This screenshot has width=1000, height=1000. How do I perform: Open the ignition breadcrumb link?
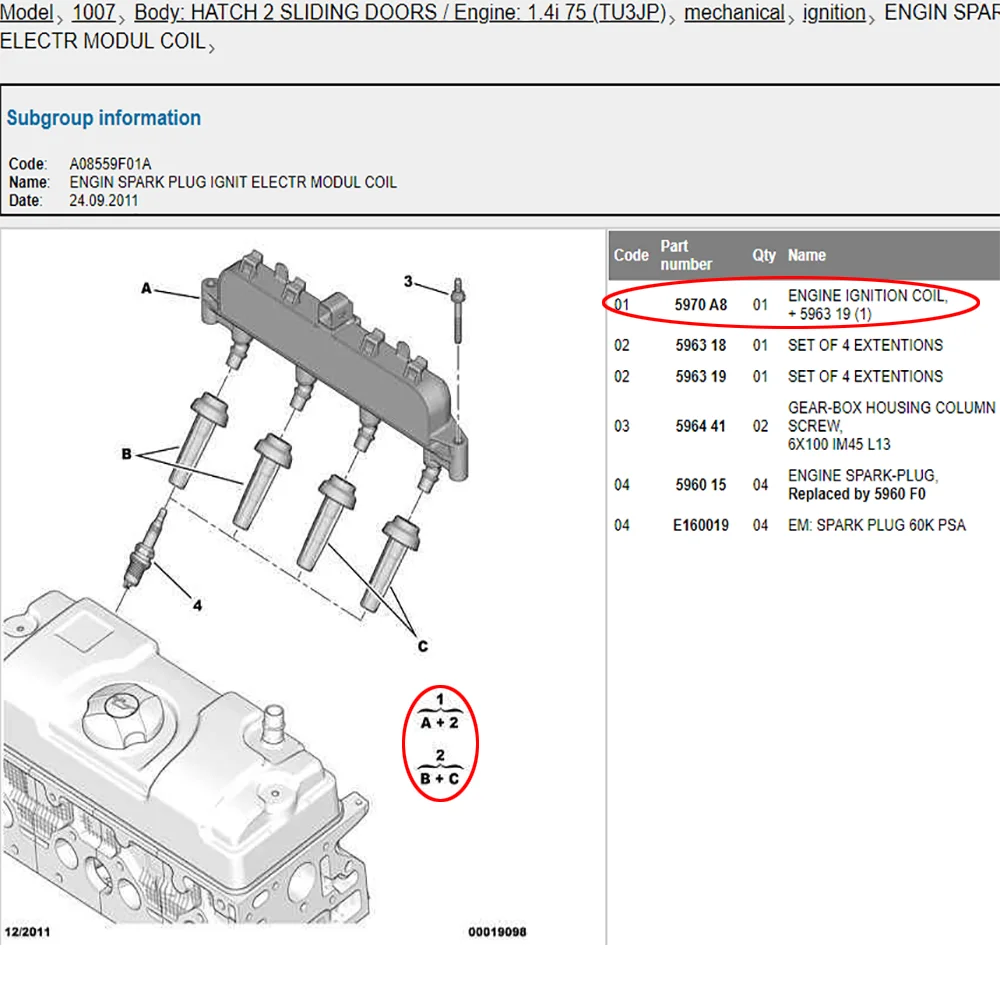(x=834, y=13)
